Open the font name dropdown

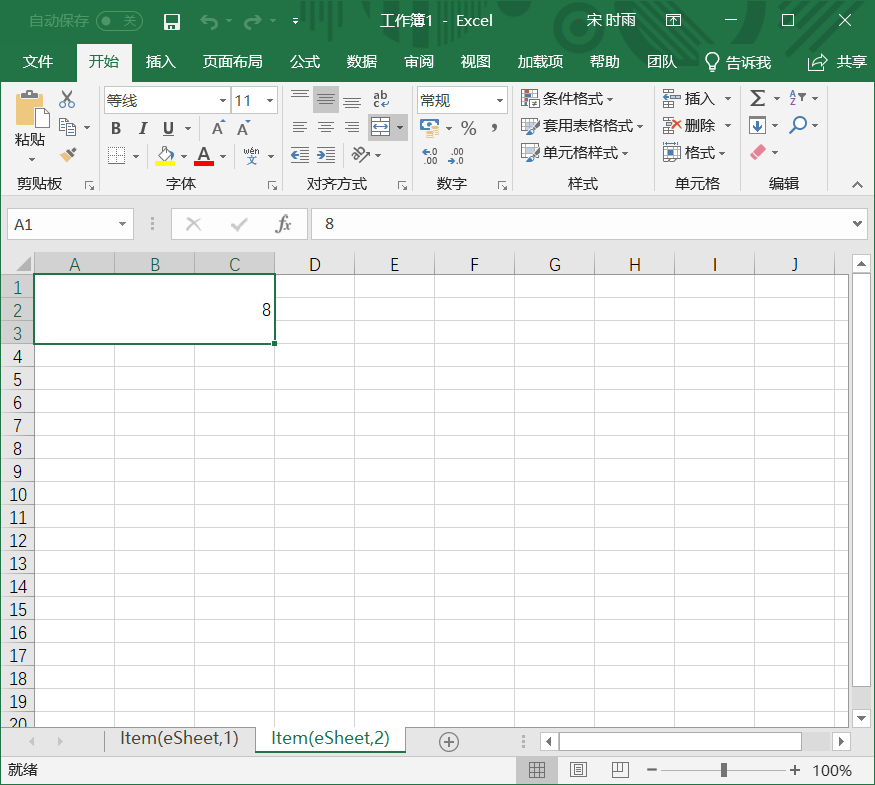(x=223, y=101)
